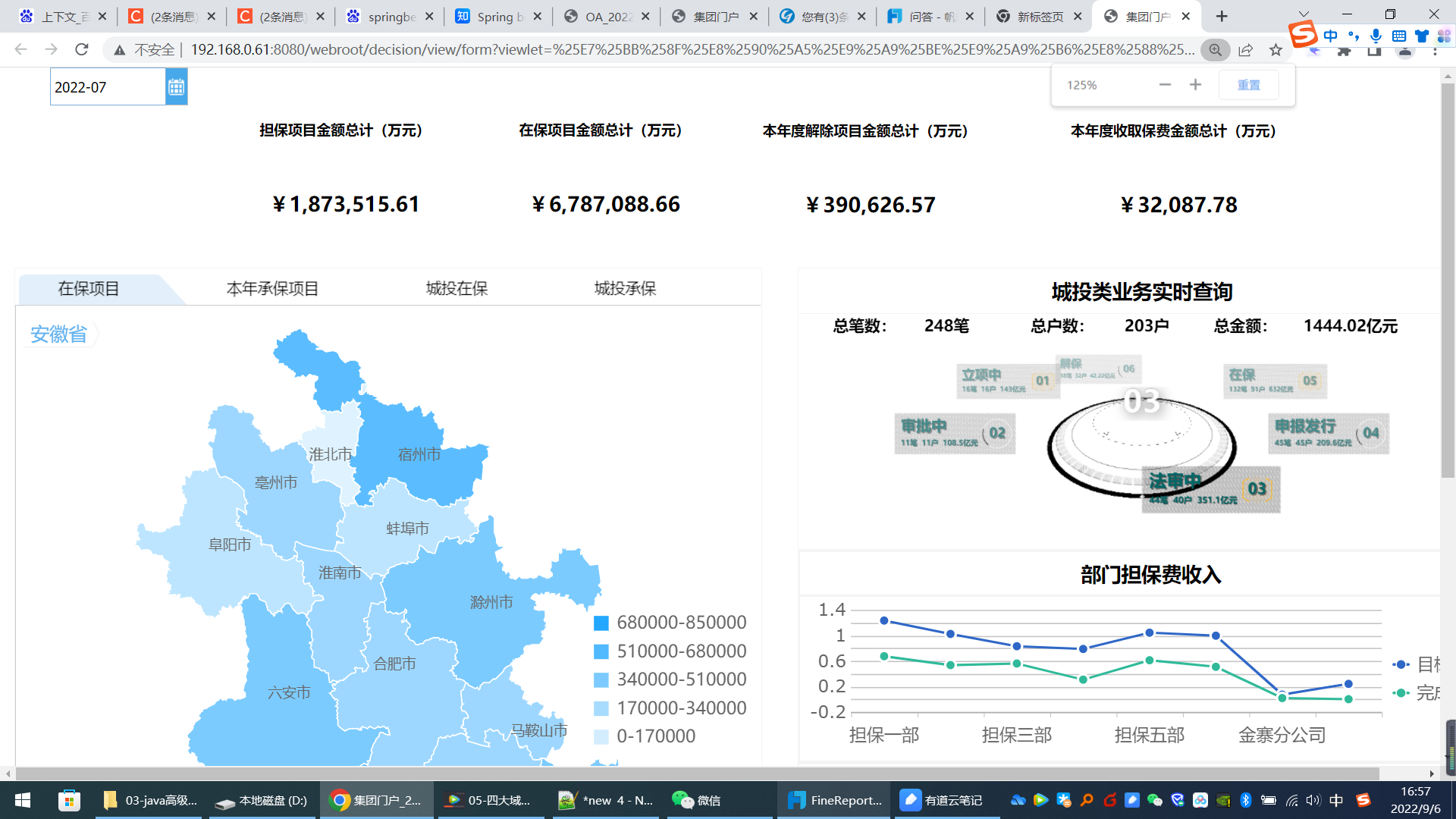Reload the page with the refresh icon
This screenshot has width=1456, height=819.
coord(82,49)
